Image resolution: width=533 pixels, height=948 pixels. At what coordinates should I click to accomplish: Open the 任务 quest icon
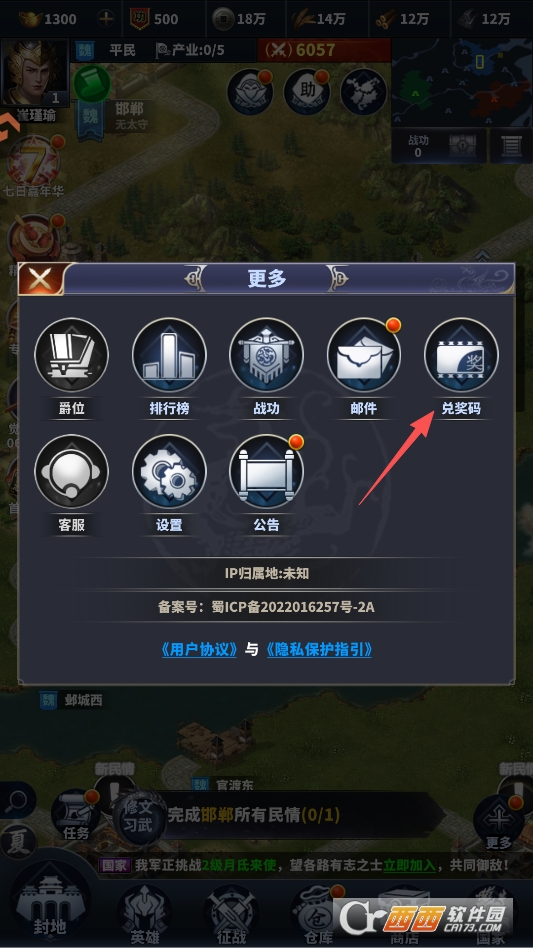click(x=76, y=815)
